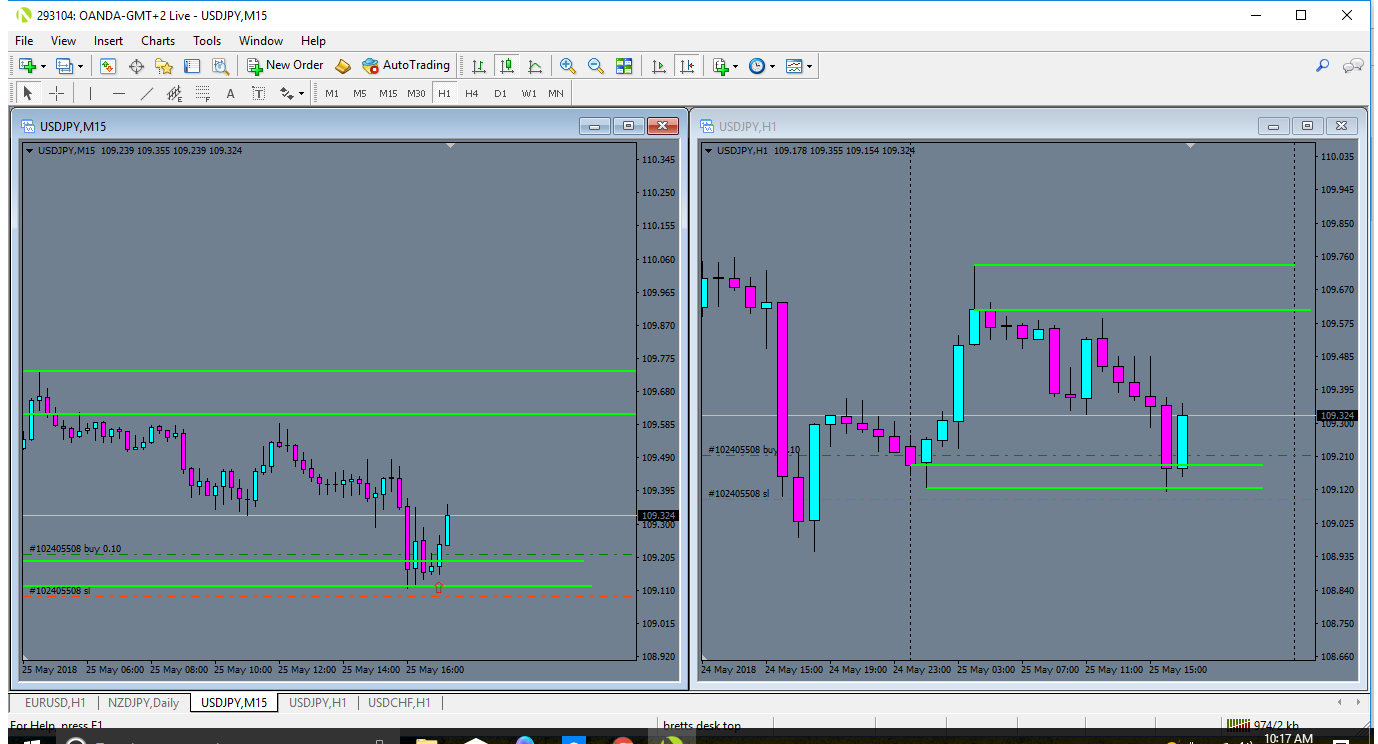The image size is (1378, 744).
Task: Open the Charts menu
Action: click(x=157, y=41)
